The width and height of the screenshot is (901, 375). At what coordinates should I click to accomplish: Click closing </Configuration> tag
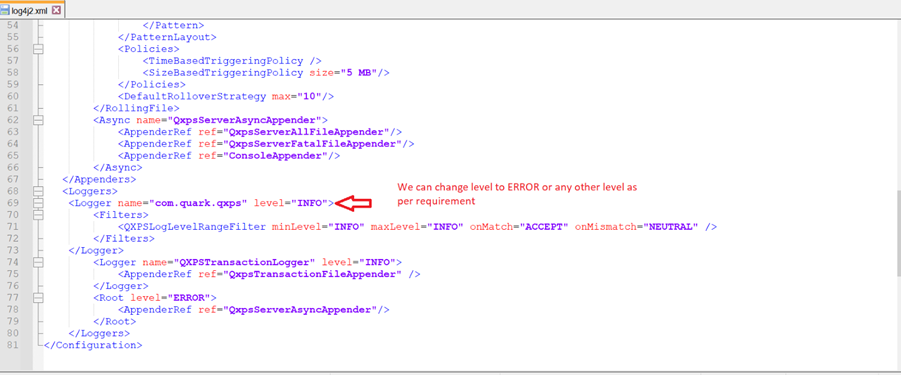(93, 345)
